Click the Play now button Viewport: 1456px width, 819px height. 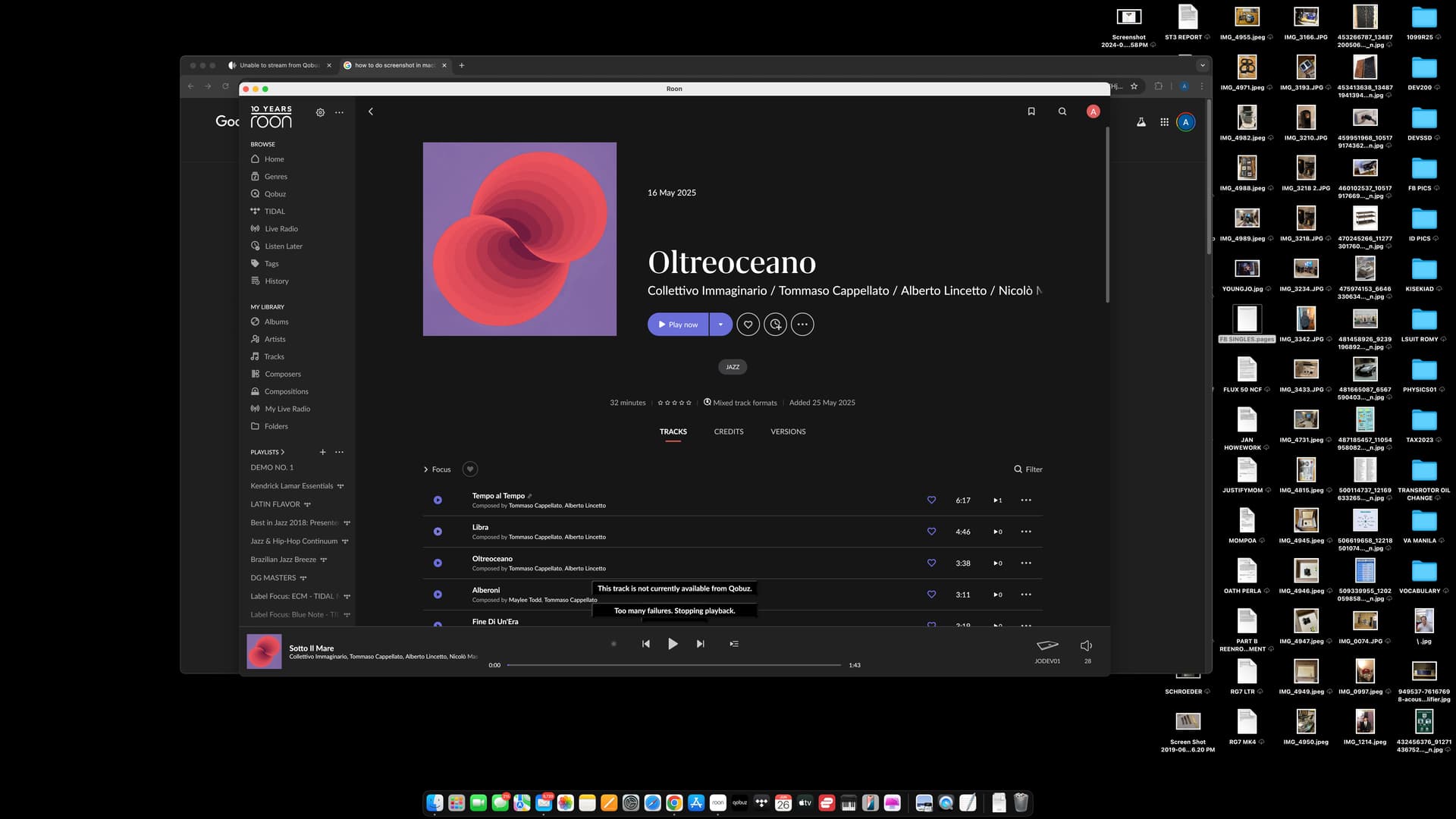(678, 325)
